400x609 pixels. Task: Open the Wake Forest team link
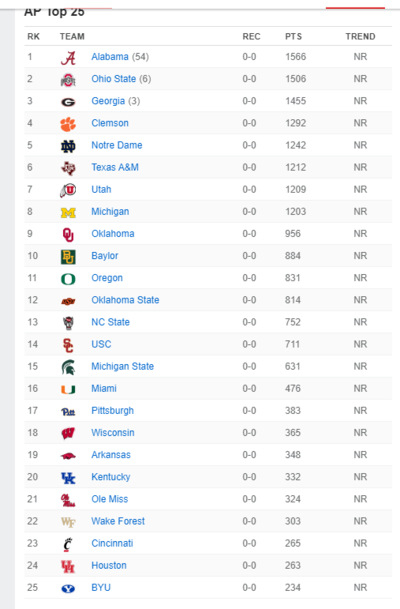click(x=118, y=521)
